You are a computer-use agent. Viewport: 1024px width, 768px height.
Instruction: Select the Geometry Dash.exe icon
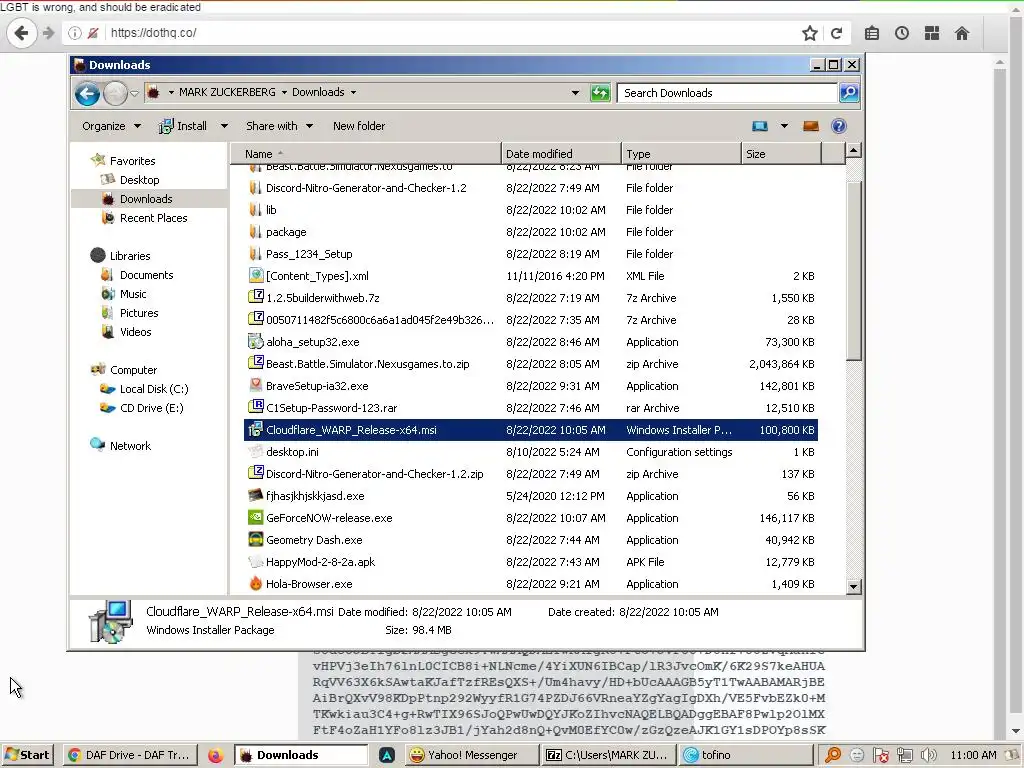pyautogui.click(x=255, y=540)
